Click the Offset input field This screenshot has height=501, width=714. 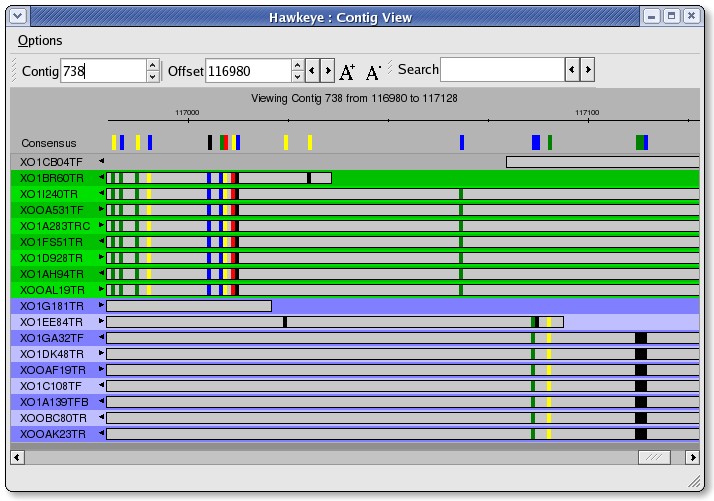[247, 71]
